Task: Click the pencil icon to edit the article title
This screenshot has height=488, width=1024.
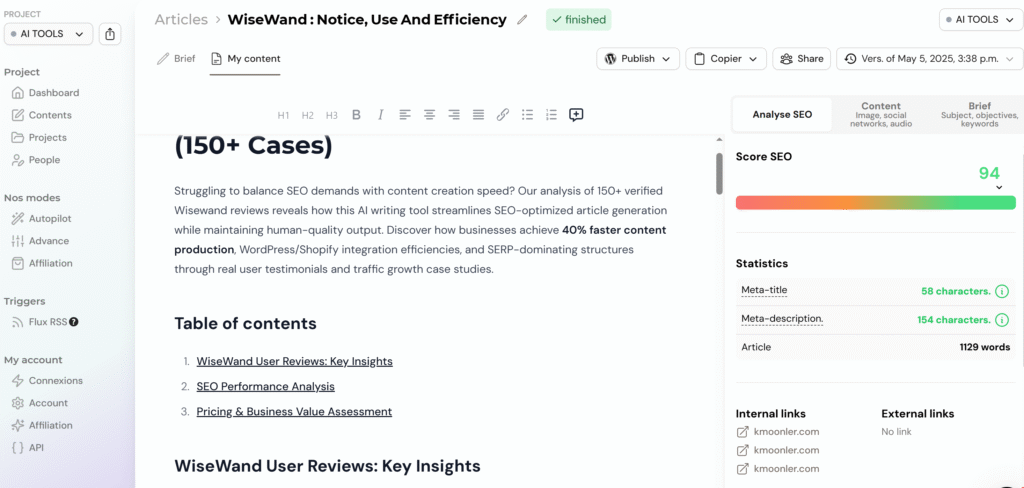Action: coord(522,20)
